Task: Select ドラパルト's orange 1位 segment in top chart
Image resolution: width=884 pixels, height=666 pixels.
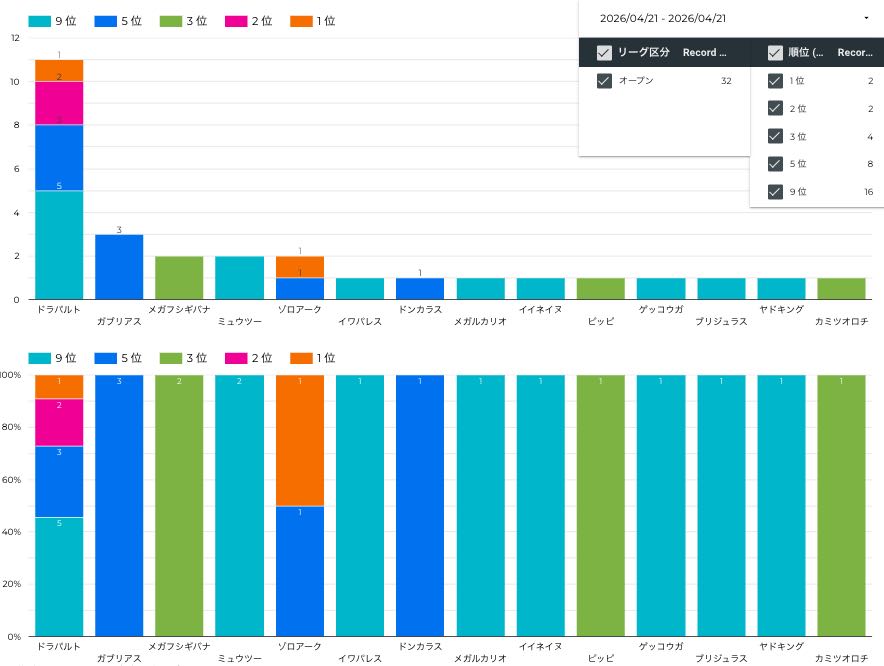Action: (59, 70)
